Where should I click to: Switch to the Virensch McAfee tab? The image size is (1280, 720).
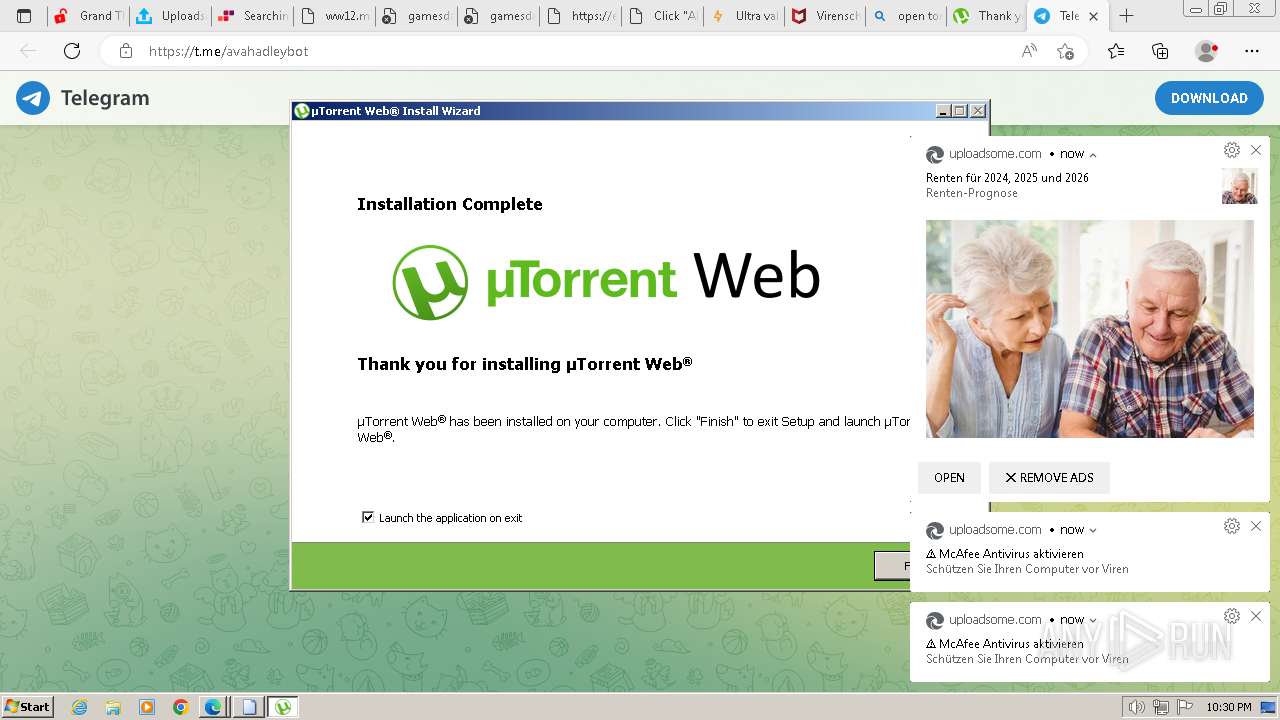tap(826, 16)
